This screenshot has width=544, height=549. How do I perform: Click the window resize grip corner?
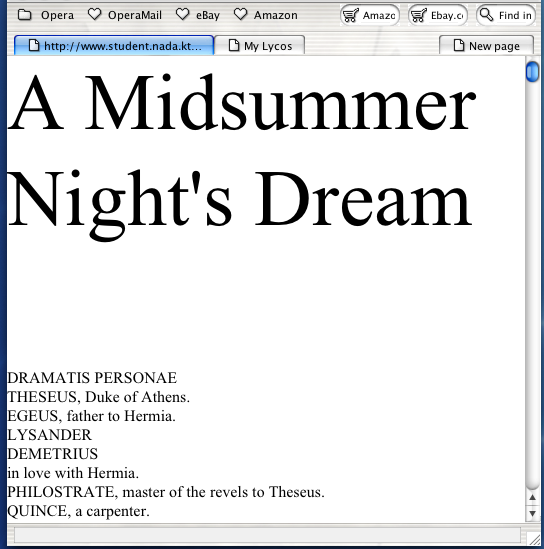(x=535, y=538)
